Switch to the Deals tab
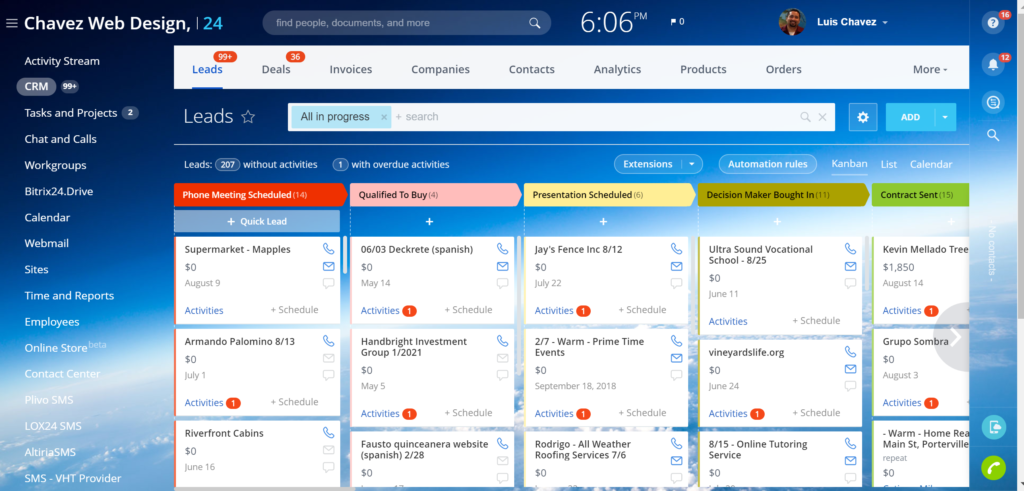The image size is (1024, 491). [276, 69]
